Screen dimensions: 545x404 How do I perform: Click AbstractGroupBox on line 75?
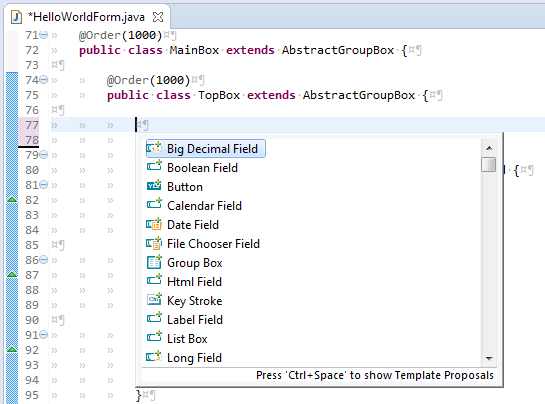coord(359,95)
